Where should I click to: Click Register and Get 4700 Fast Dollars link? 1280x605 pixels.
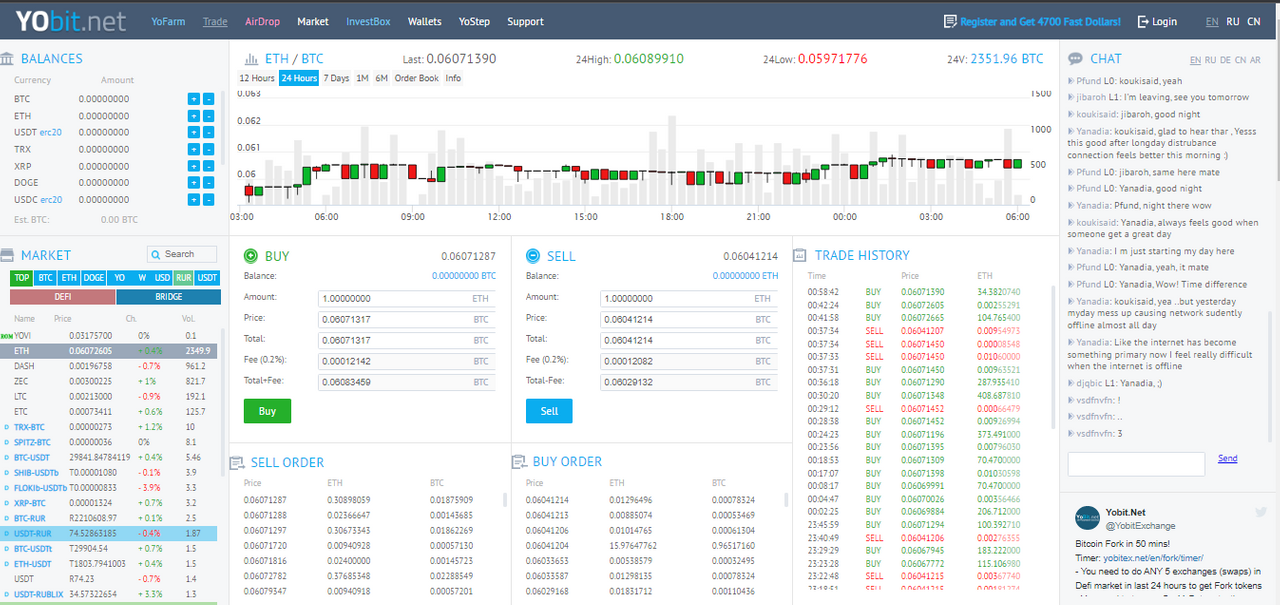(x=1040, y=21)
